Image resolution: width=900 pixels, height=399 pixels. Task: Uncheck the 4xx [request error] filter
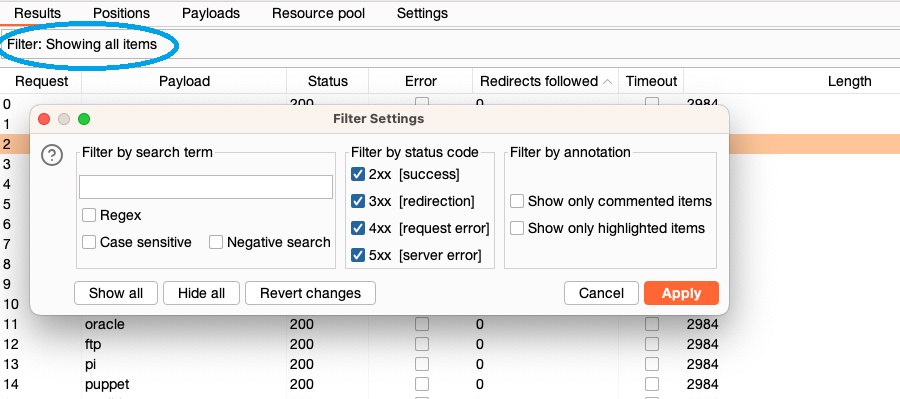(x=358, y=228)
